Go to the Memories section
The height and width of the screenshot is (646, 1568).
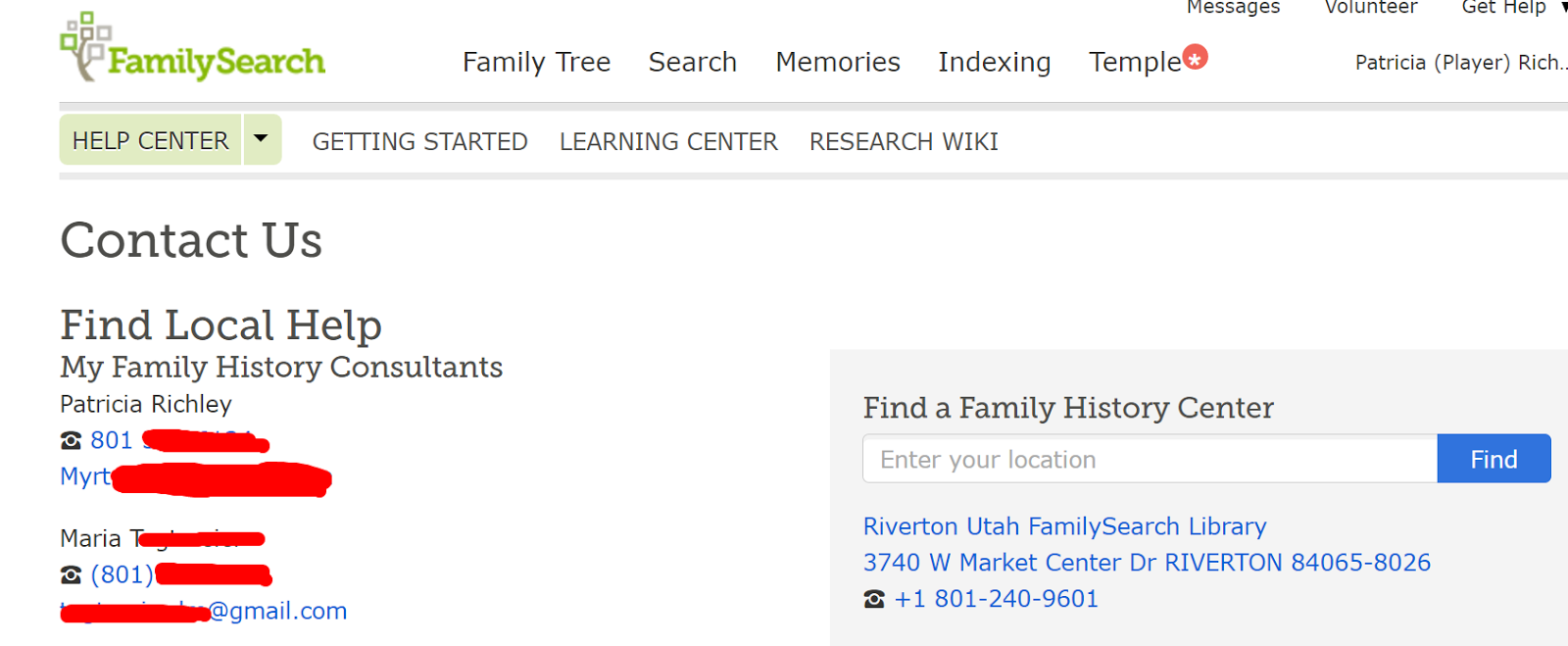pos(837,63)
